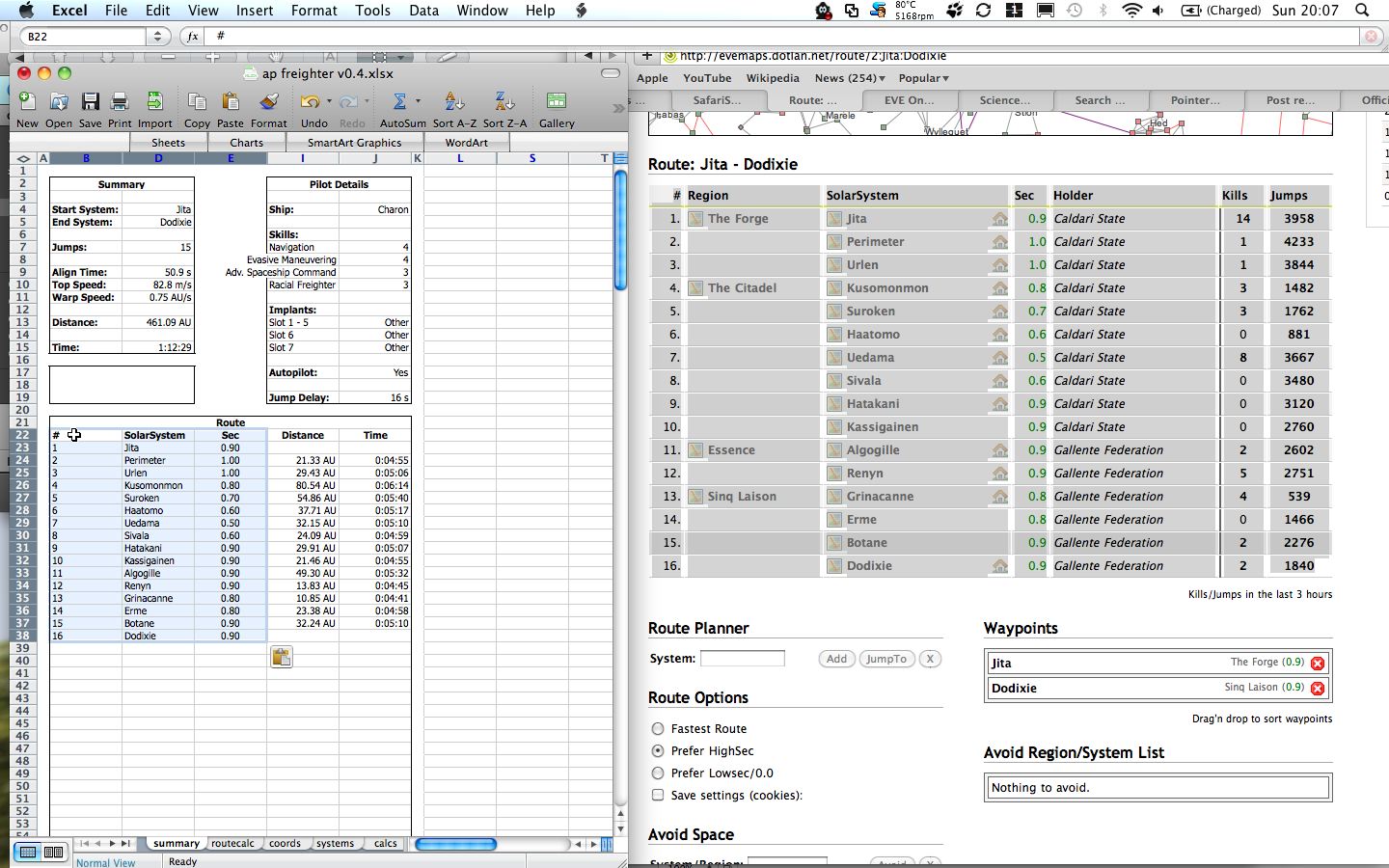
Task: Click the Spotlight magnifier in menu bar
Action: click(x=1362, y=11)
